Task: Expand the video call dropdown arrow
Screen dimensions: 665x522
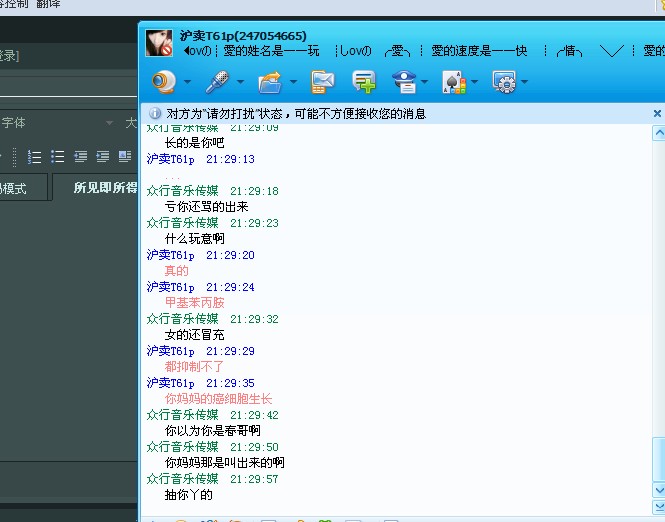Action: (x=189, y=82)
